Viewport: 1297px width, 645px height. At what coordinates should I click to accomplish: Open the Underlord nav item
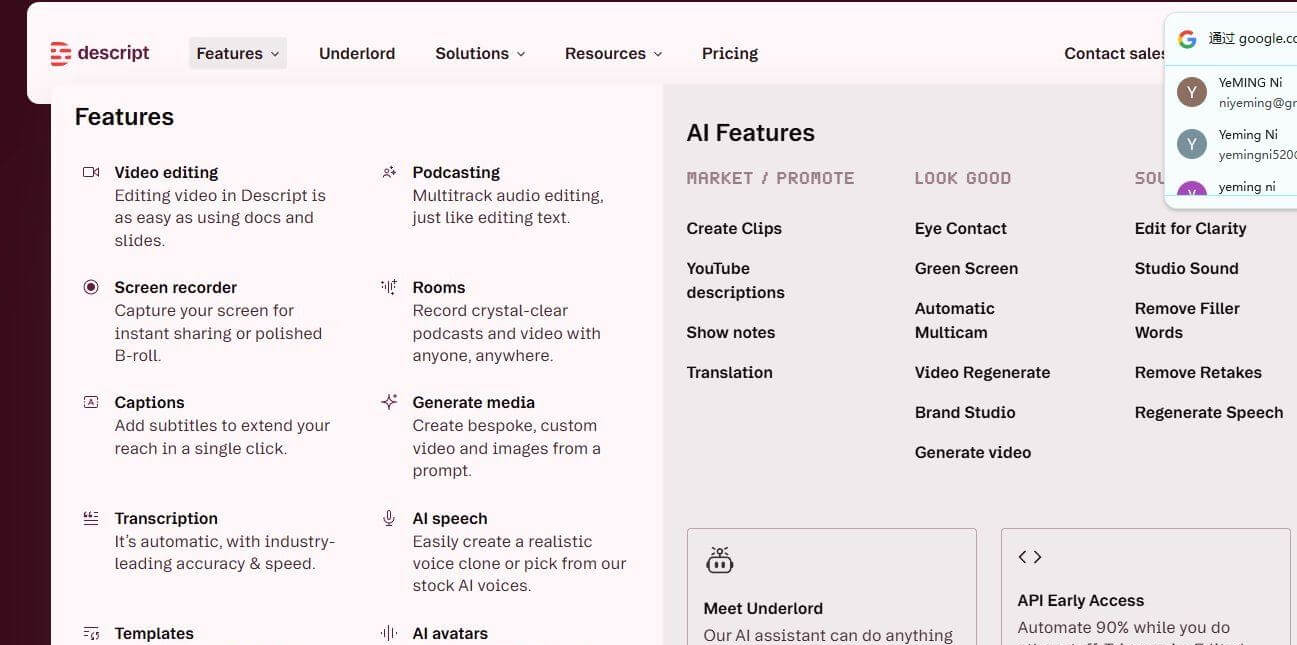pos(357,53)
